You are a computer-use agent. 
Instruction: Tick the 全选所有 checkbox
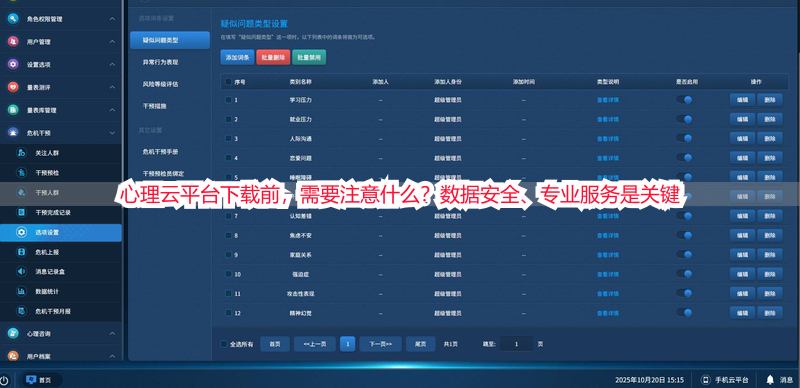coord(223,344)
